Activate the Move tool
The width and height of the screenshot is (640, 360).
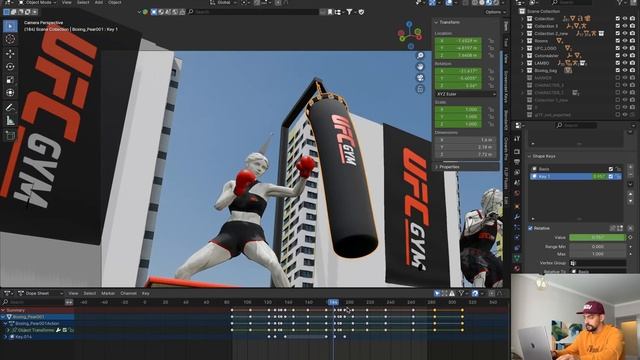pos(10,53)
